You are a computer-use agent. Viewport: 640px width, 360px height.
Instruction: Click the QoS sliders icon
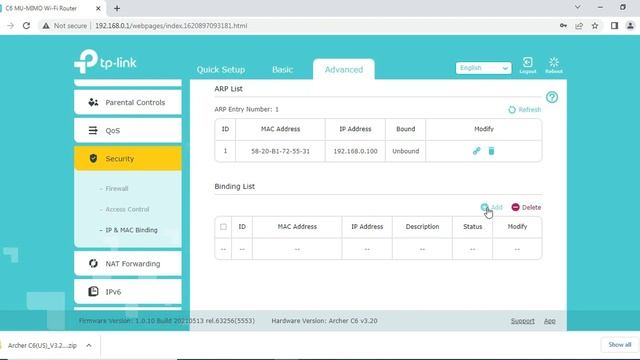click(93, 131)
